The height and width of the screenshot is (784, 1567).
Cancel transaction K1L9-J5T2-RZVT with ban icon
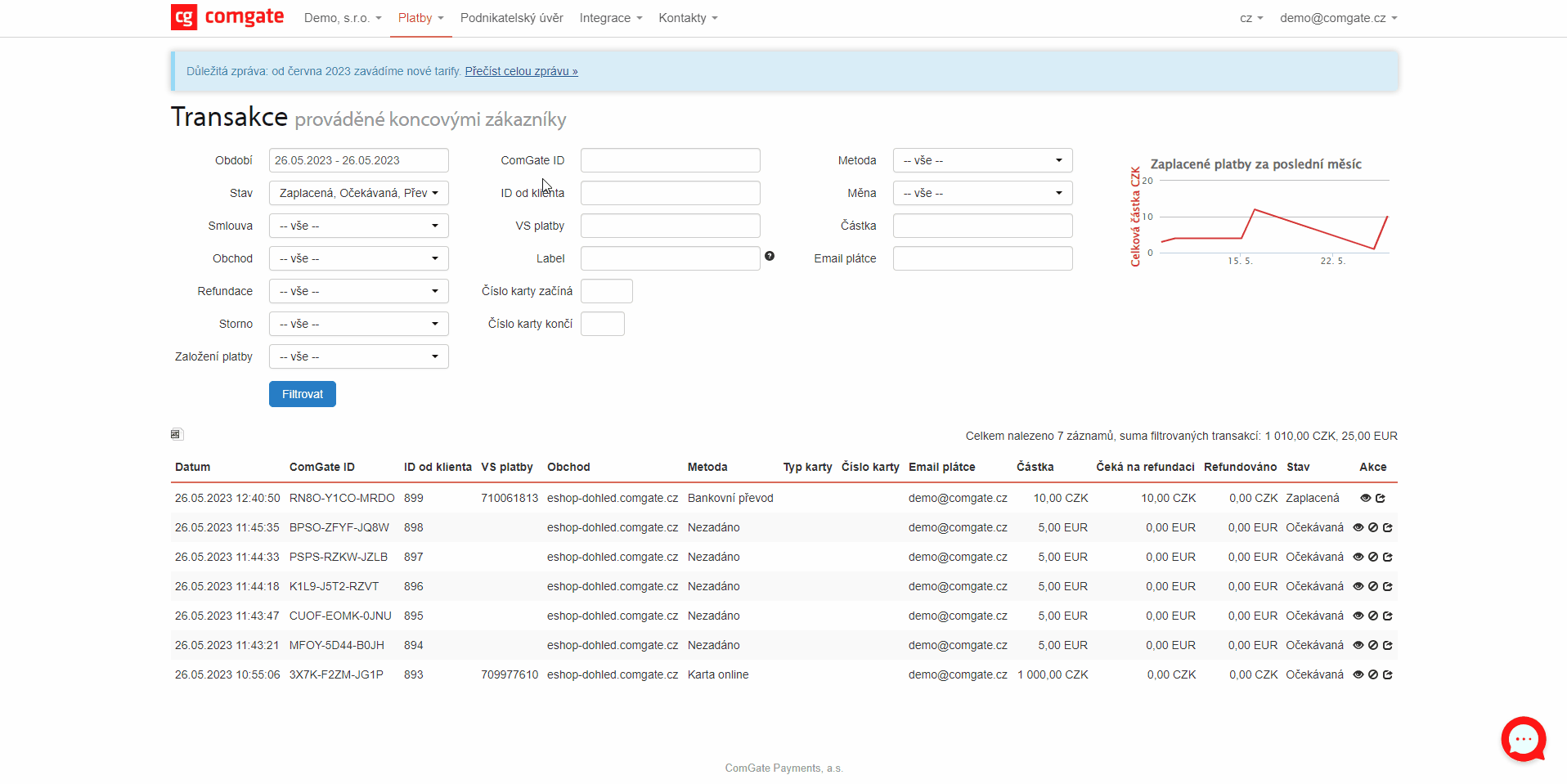pos(1373,586)
